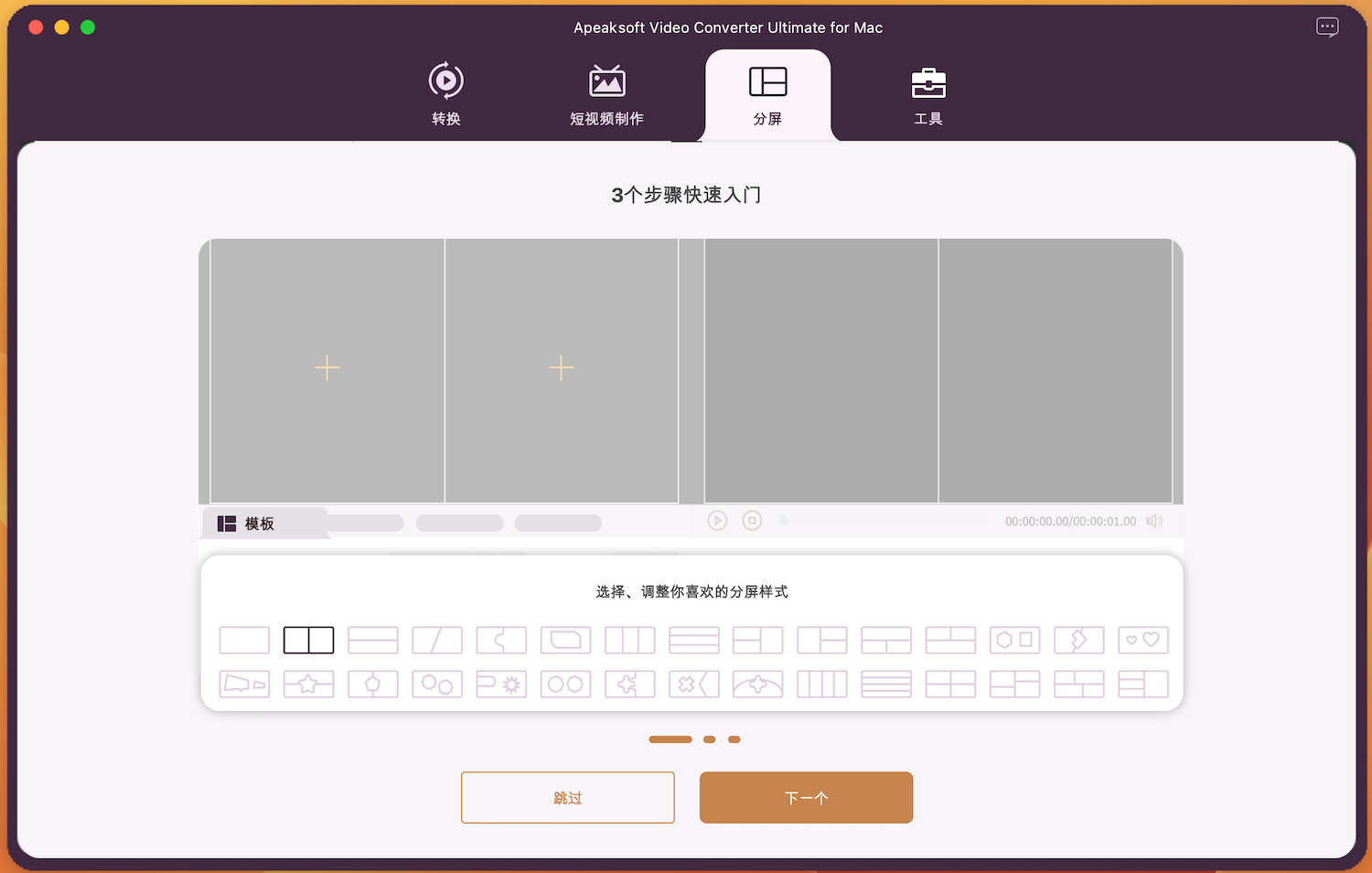
Task: Click the feedback chat icon in title bar
Action: (1326, 27)
